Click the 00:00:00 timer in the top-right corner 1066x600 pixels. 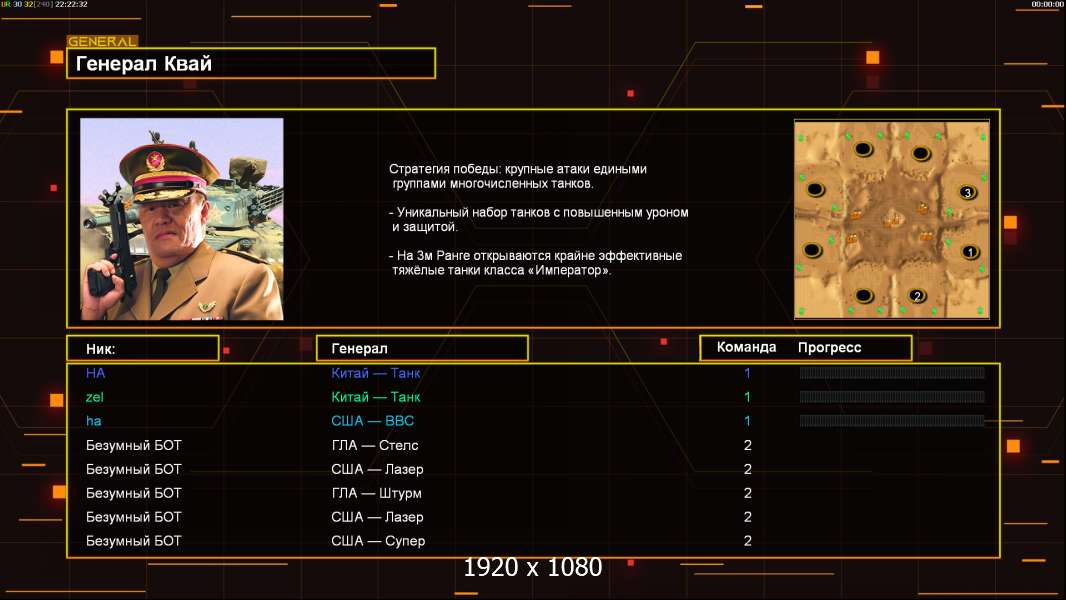[1047, 4]
